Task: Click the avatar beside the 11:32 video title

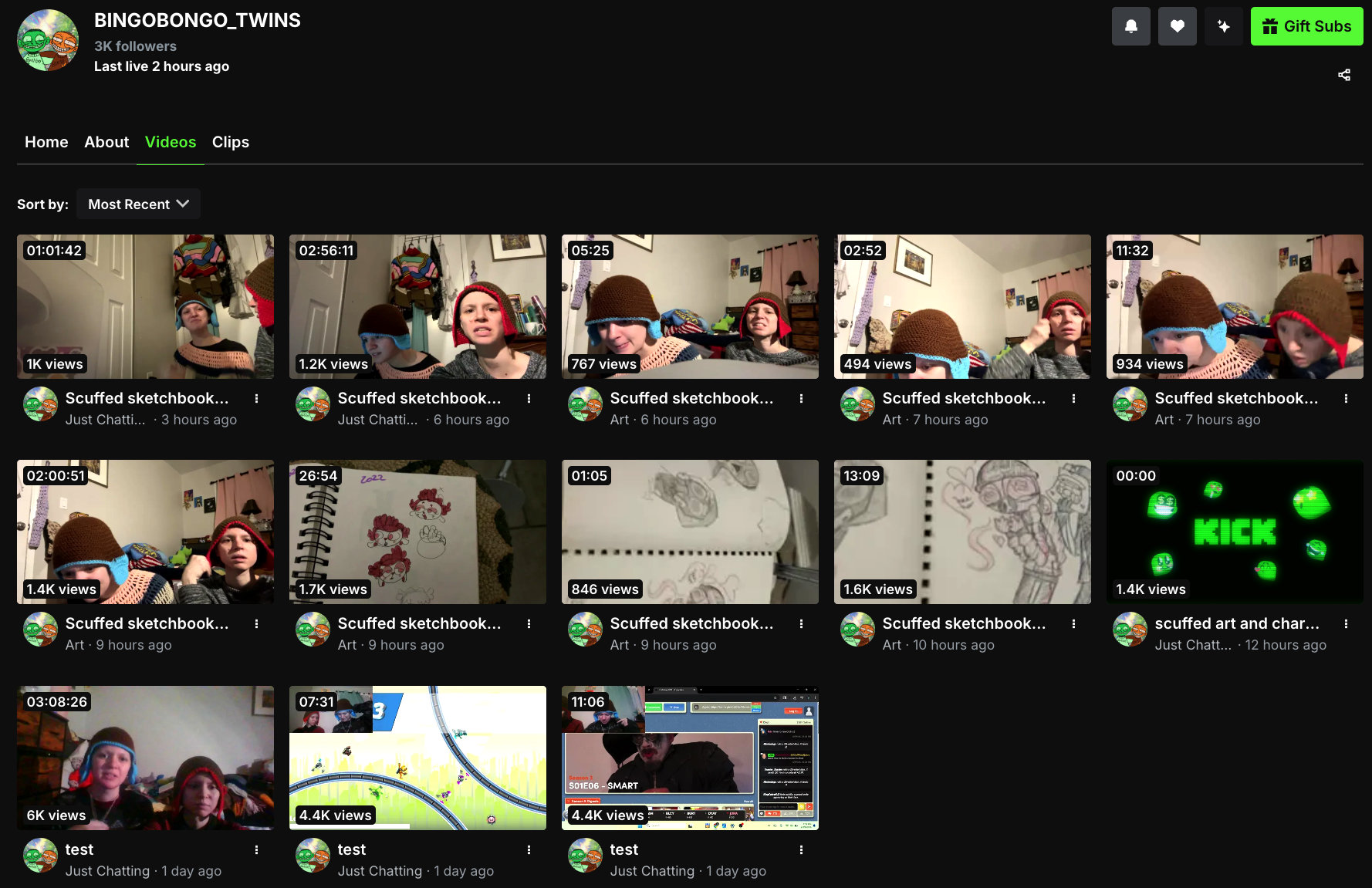Action: (x=1130, y=404)
